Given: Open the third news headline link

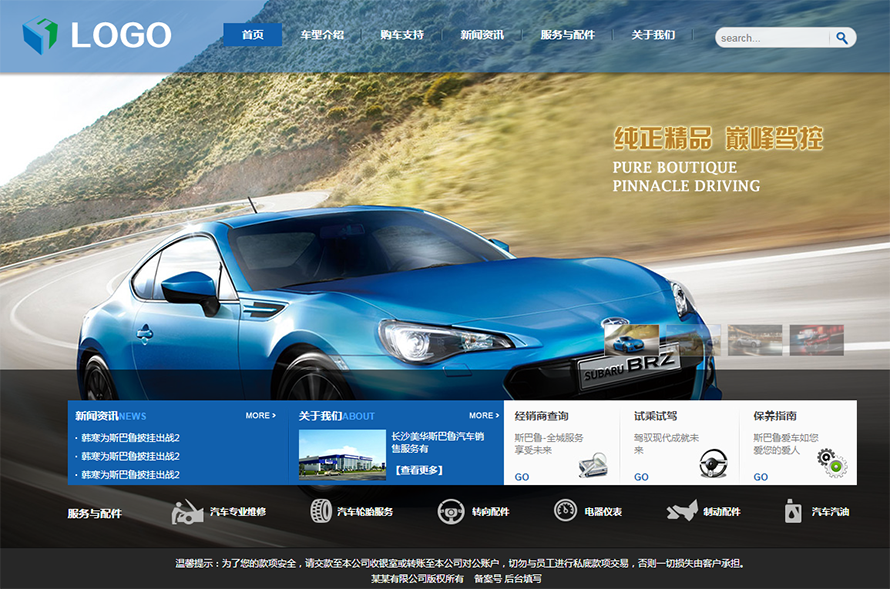Looking at the screenshot, I should 131,474.
